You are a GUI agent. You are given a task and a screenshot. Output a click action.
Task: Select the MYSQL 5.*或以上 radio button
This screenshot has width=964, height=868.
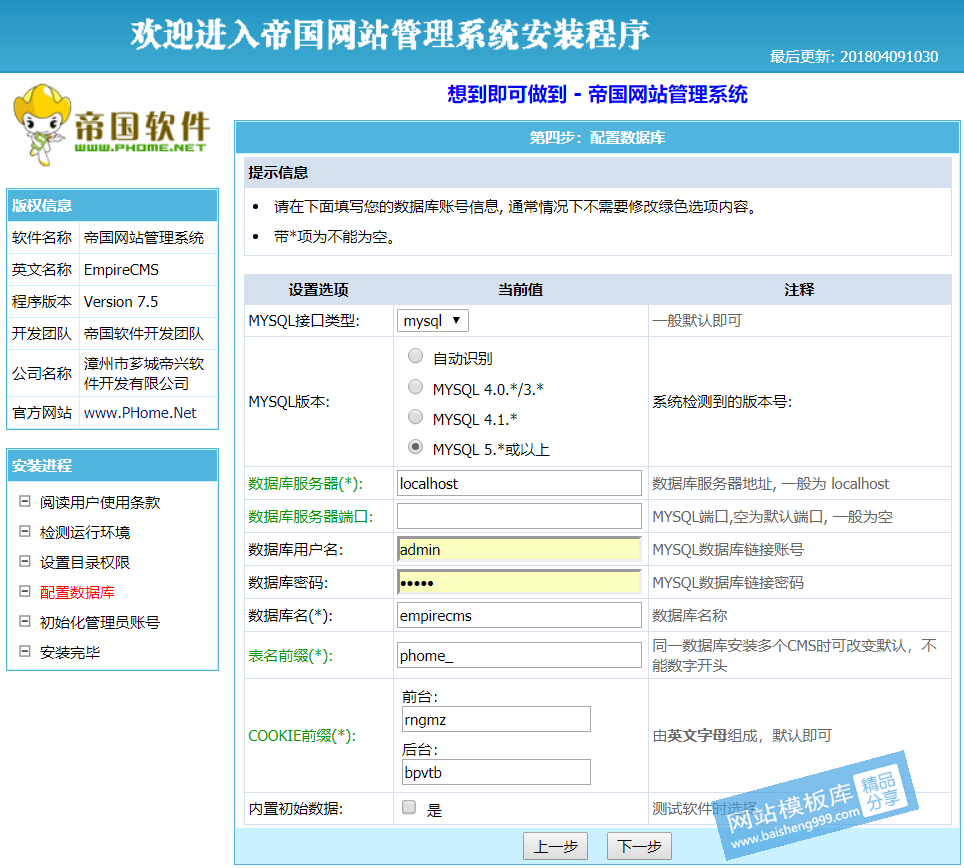(416, 447)
